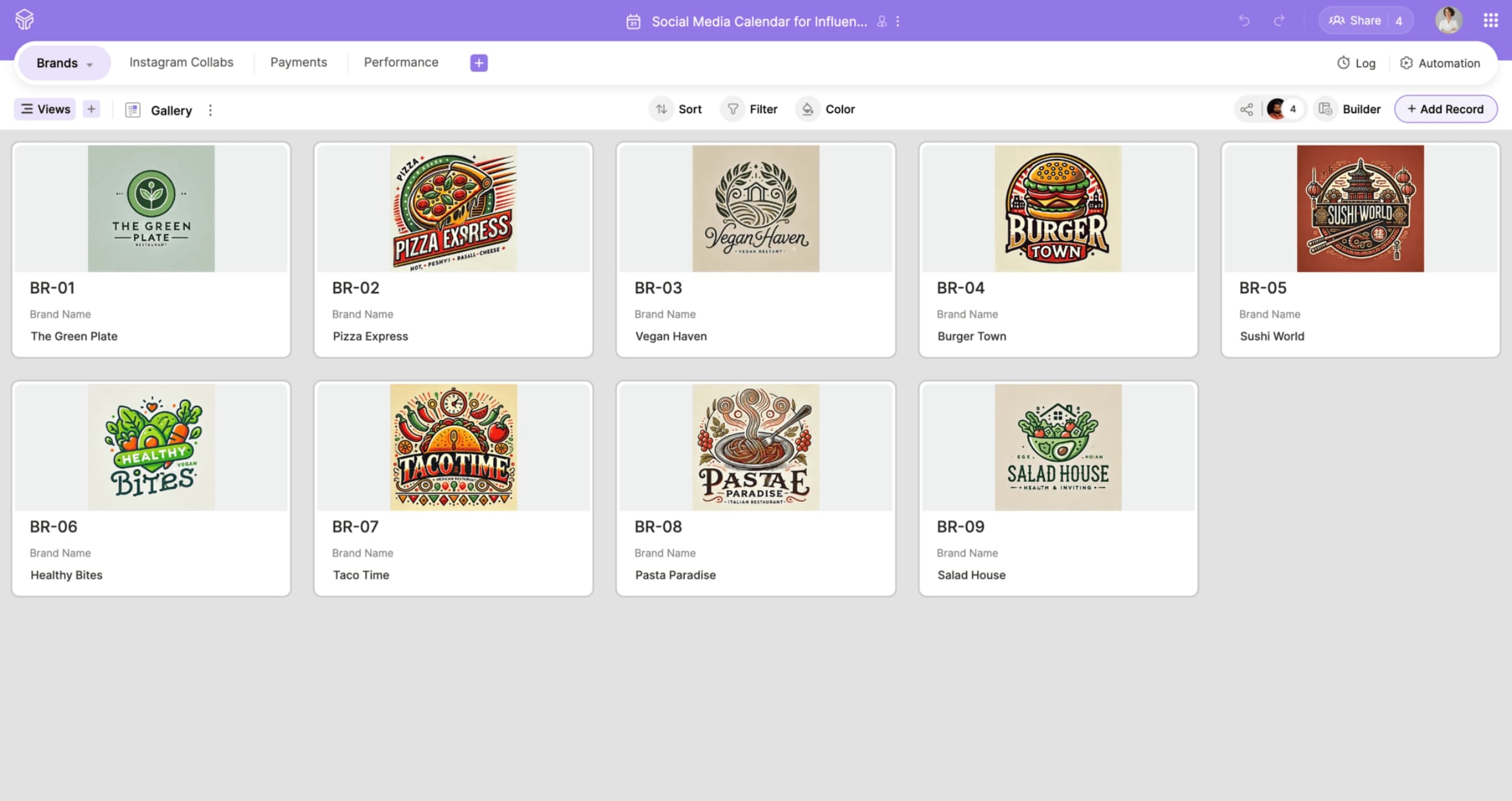Click the undo arrow icon
The image size is (1512, 801).
click(x=1244, y=21)
